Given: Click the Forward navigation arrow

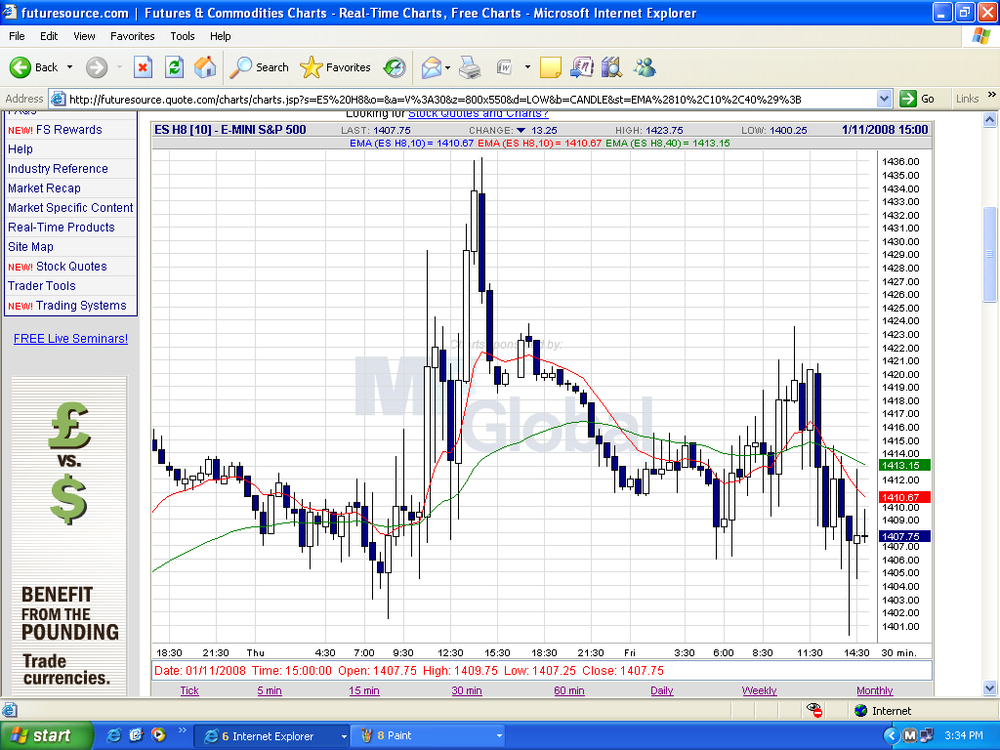Looking at the screenshot, I should [96, 67].
